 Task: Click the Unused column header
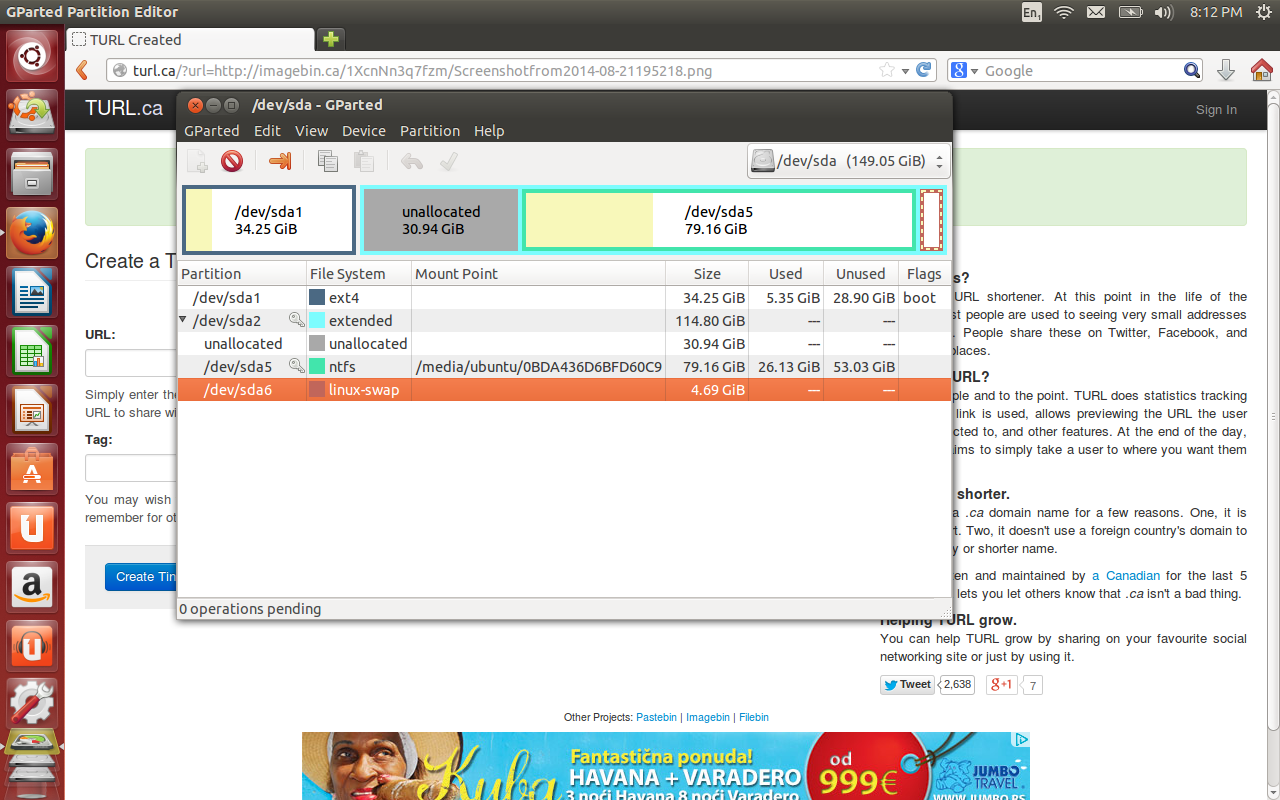[861, 274]
